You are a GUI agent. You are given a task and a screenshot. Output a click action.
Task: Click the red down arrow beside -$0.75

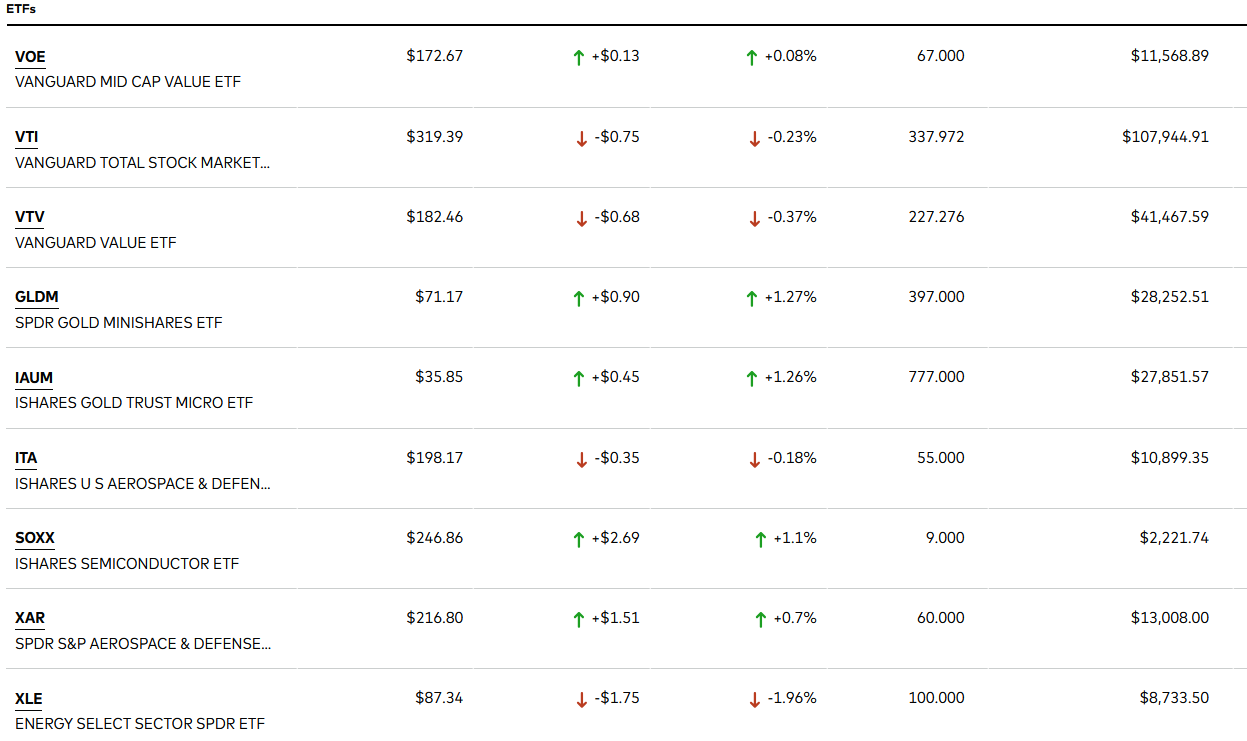click(x=581, y=139)
